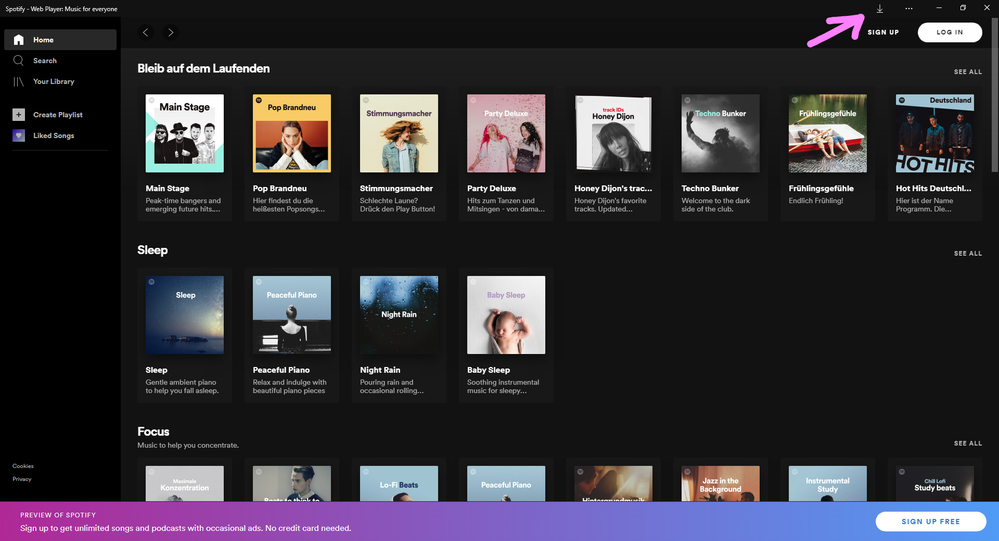Screen dimensions: 999x541
Task: Click the Home icon in sidebar
Action: click(18, 40)
